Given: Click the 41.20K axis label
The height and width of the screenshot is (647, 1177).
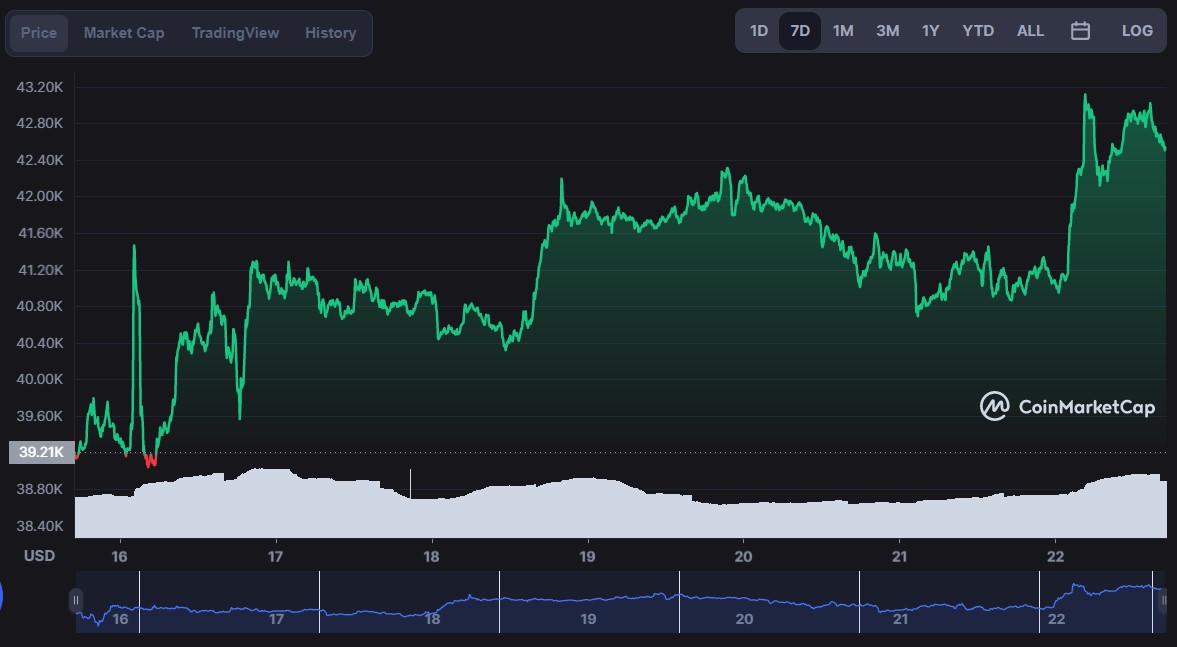Looking at the screenshot, I should point(40,270).
